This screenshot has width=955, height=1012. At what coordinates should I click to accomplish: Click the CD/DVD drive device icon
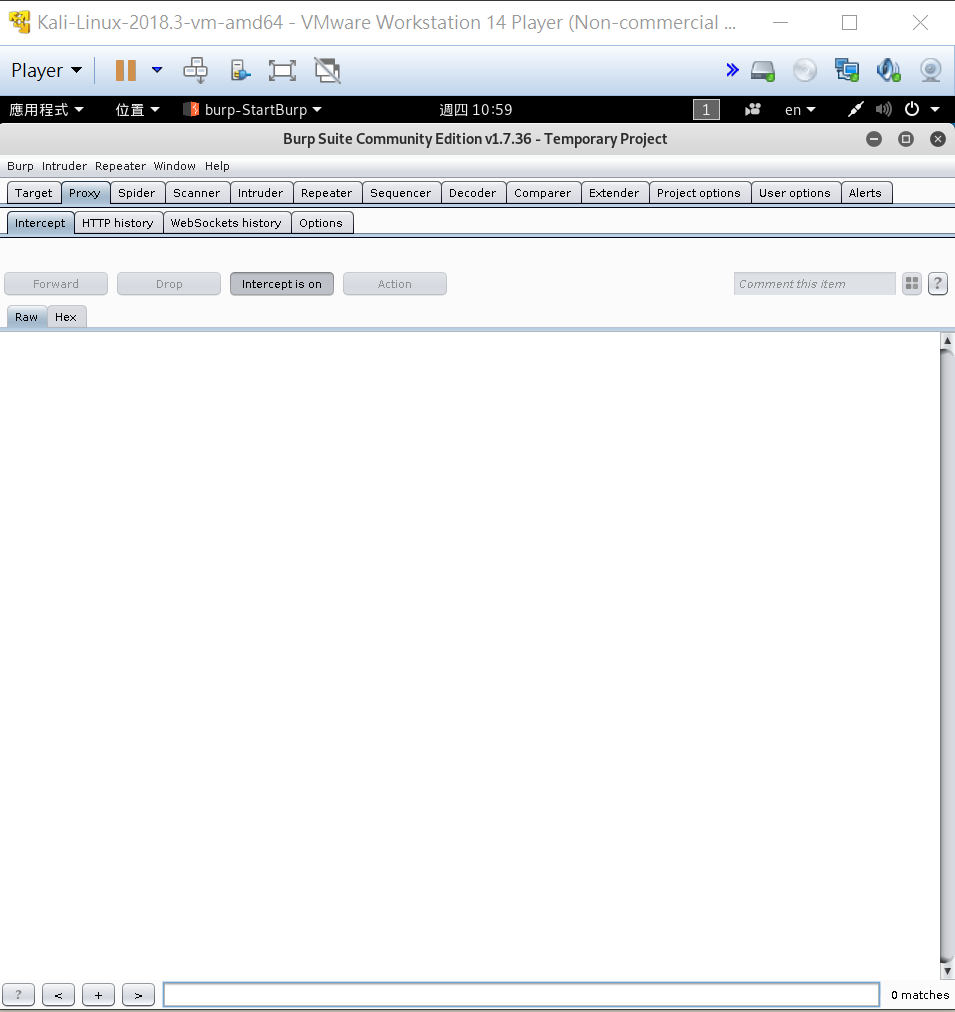tap(805, 70)
